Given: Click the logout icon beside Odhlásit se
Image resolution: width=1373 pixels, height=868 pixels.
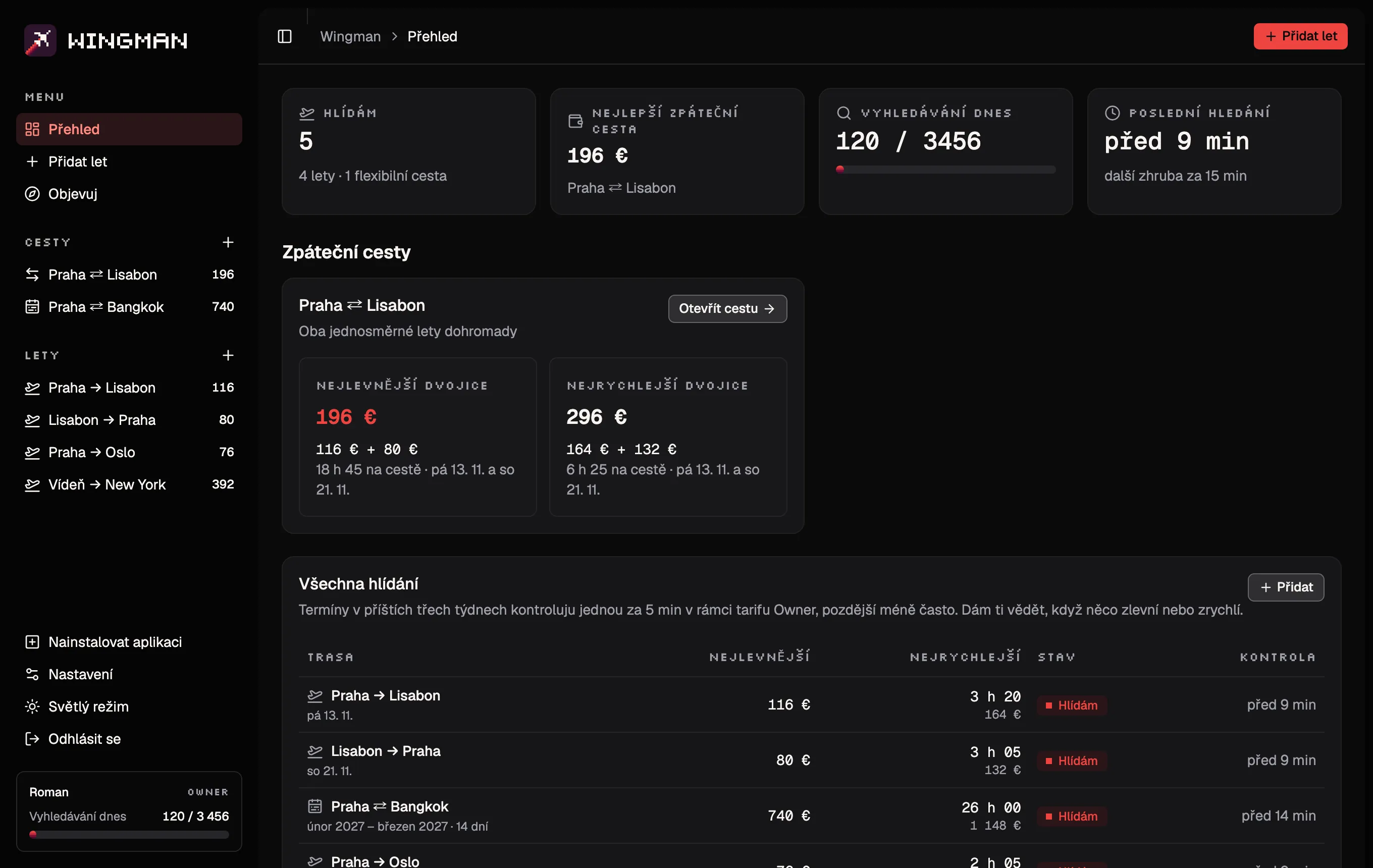Looking at the screenshot, I should (x=32, y=739).
